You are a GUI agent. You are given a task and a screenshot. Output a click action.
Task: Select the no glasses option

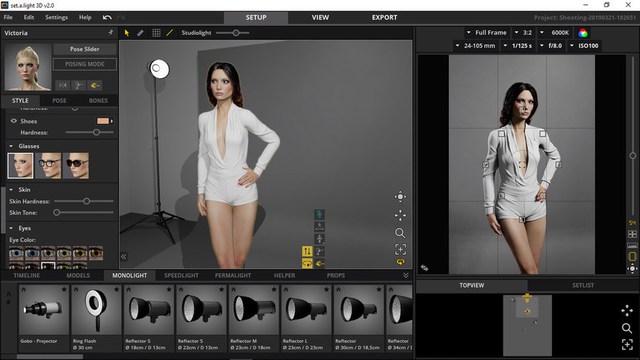pyautogui.click(x=20, y=165)
